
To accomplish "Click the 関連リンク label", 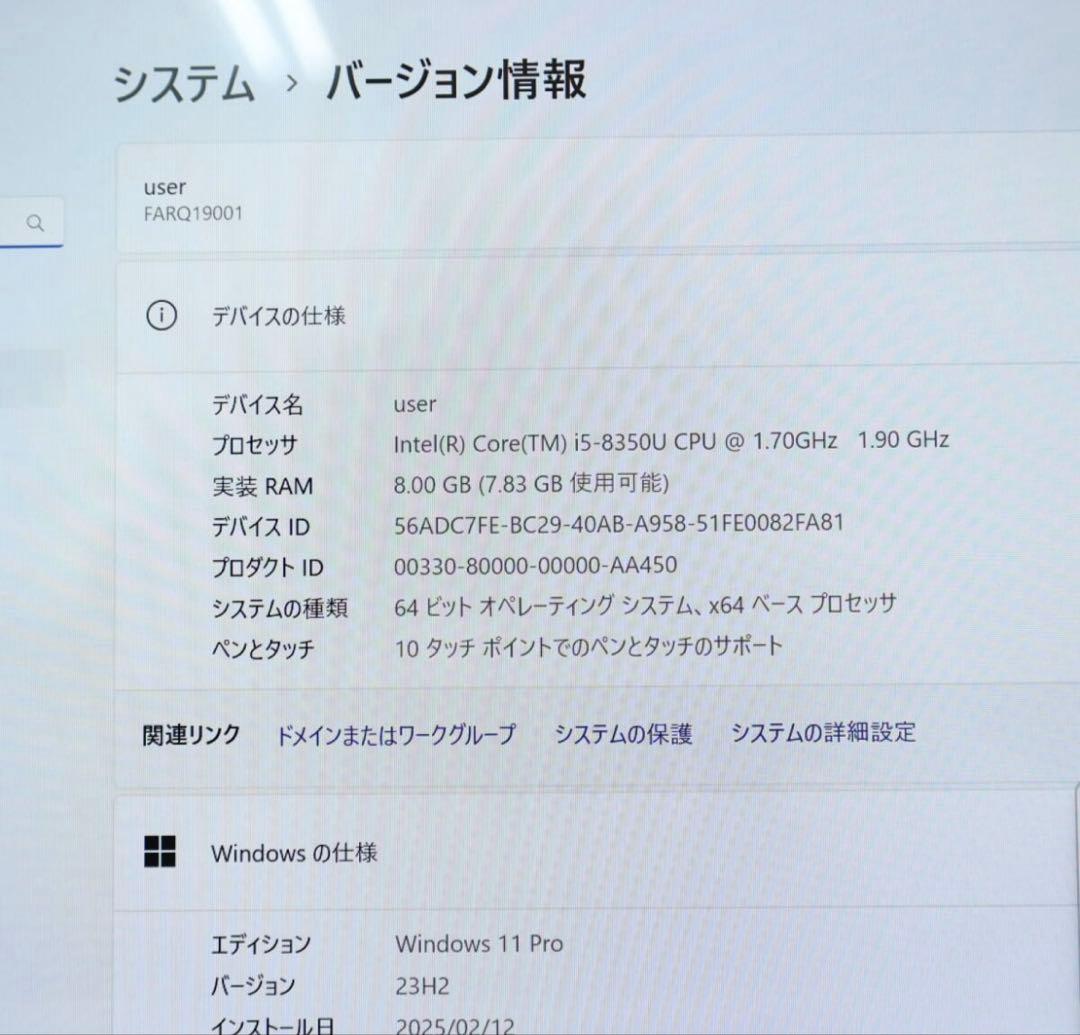I will point(190,734).
